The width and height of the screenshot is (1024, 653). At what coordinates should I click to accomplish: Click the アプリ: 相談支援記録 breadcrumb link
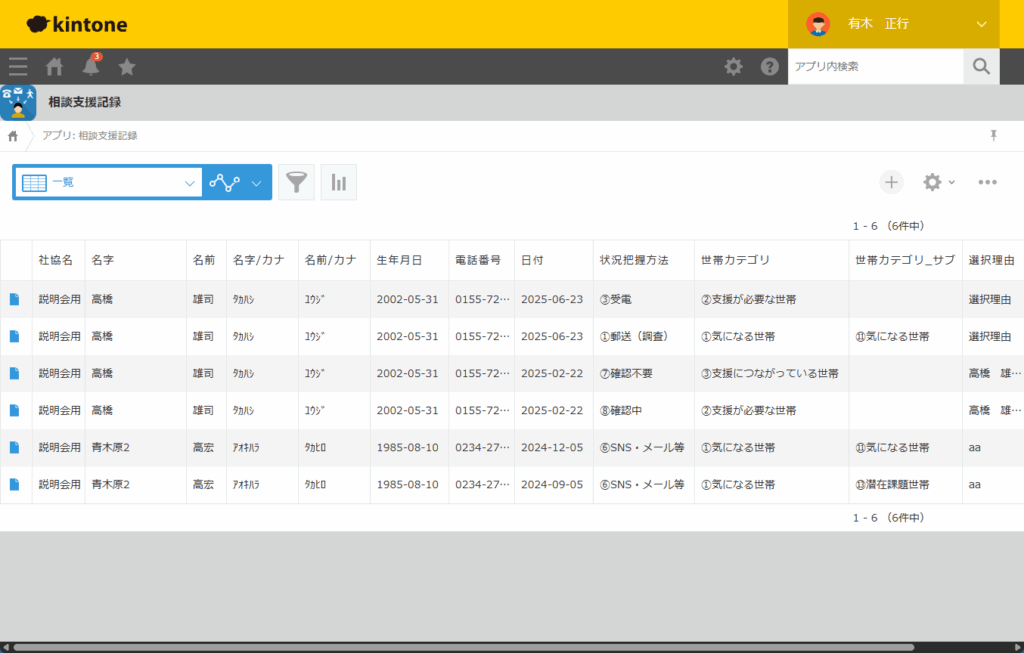click(89, 135)
